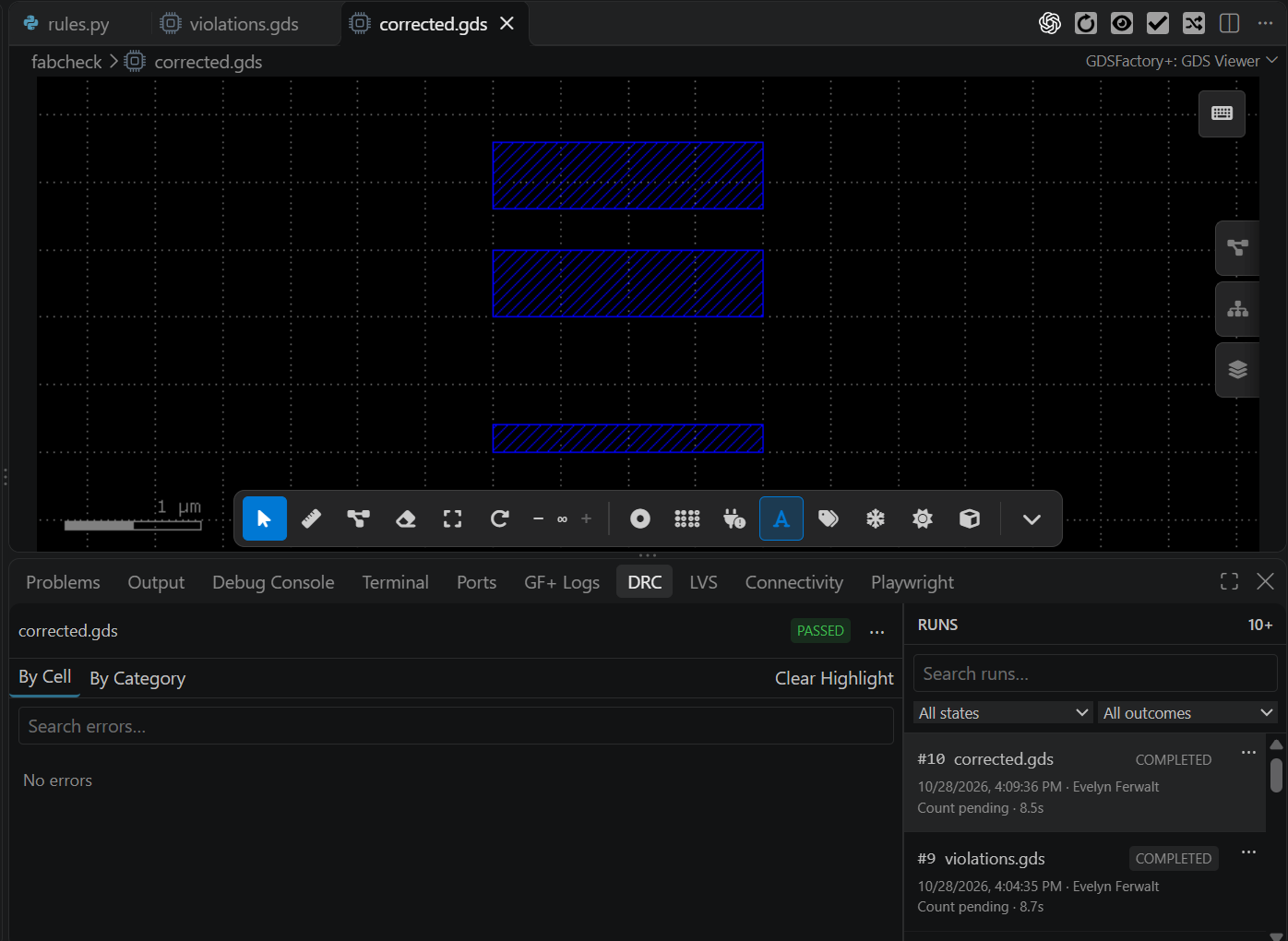This screenshot has width=1288, height=941.
Task: Open the keyboard shortcuts button
Action: click(1222, 113)
